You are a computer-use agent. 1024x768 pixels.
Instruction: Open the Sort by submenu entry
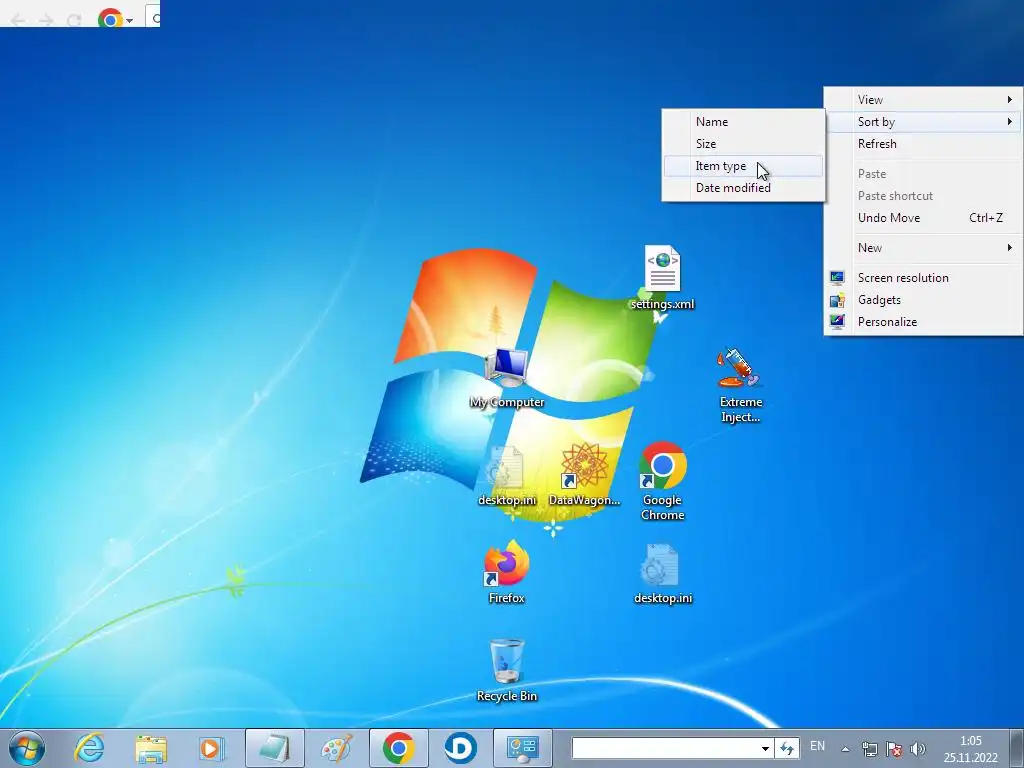pos(923,121)
